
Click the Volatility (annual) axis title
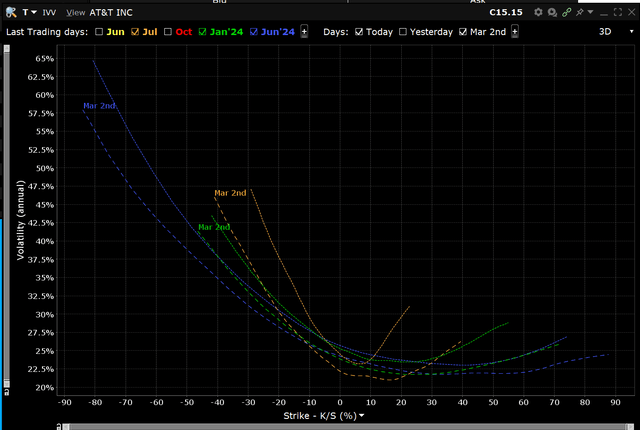point(20,220)
